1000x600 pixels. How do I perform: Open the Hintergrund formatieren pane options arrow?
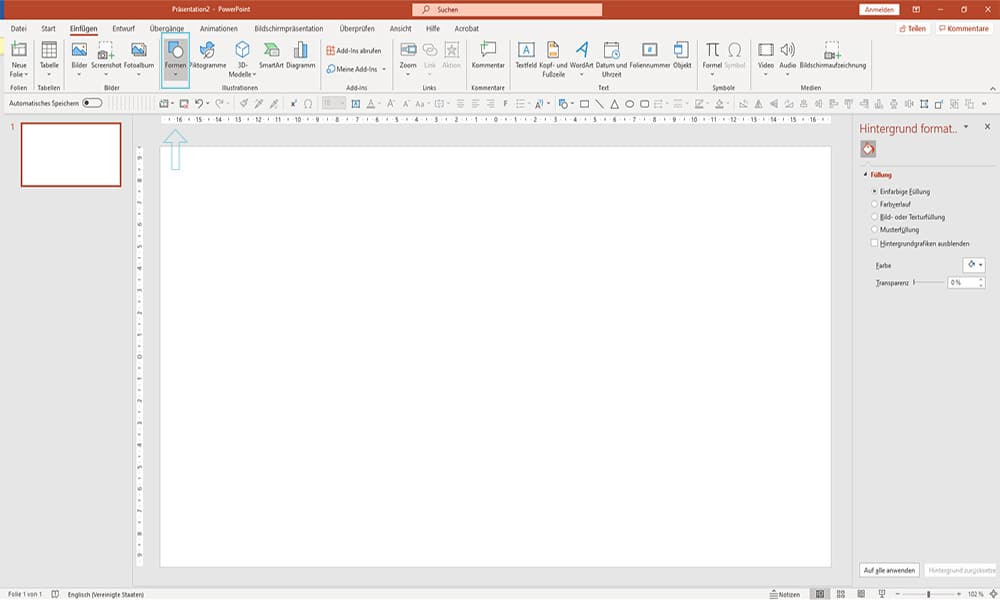coord(966,127)
